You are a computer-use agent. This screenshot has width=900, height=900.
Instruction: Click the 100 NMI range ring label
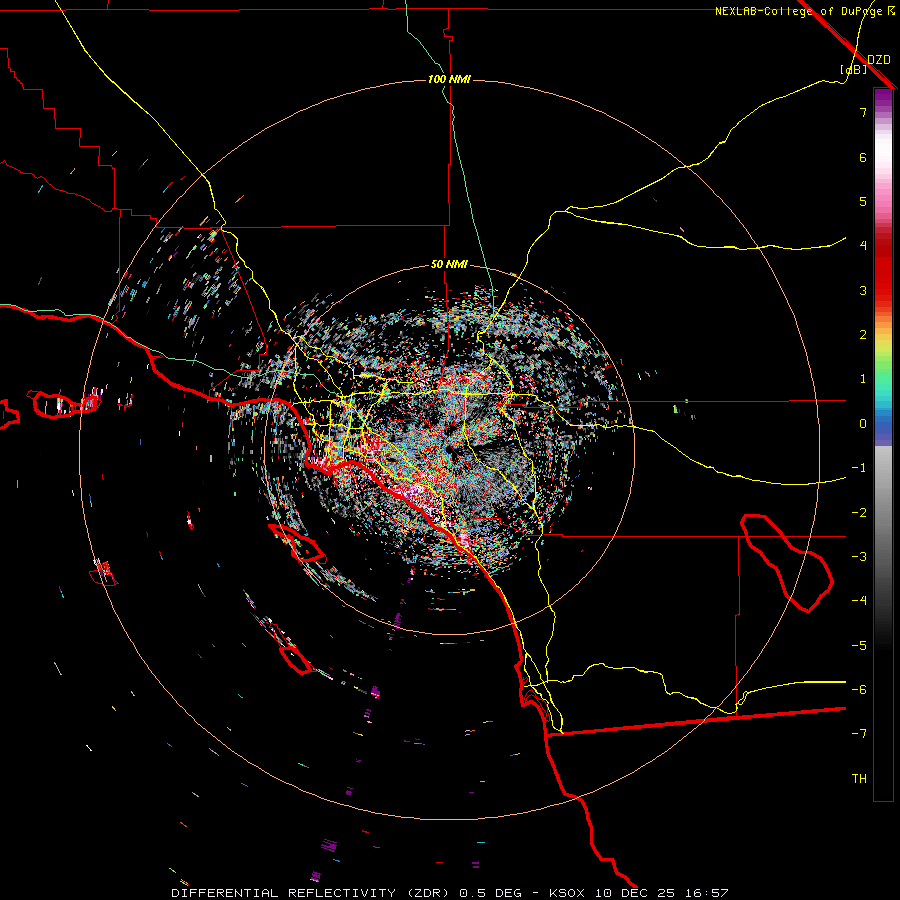click(449, 79)
